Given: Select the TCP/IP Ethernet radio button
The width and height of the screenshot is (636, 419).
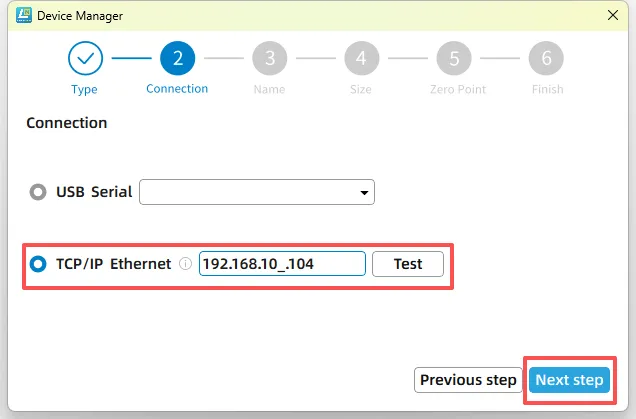Looking at the screenshot, I should pyautogui.click(x=39, y=264).
